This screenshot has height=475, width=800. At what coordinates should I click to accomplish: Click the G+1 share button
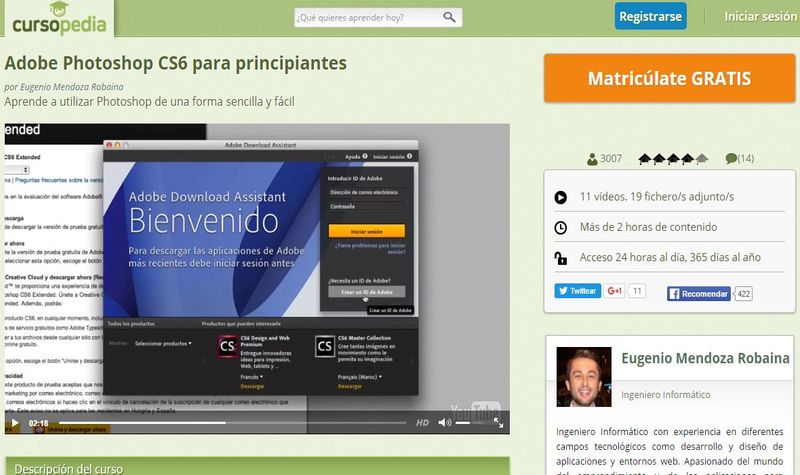pyautogui.click(x=614, y=291)
